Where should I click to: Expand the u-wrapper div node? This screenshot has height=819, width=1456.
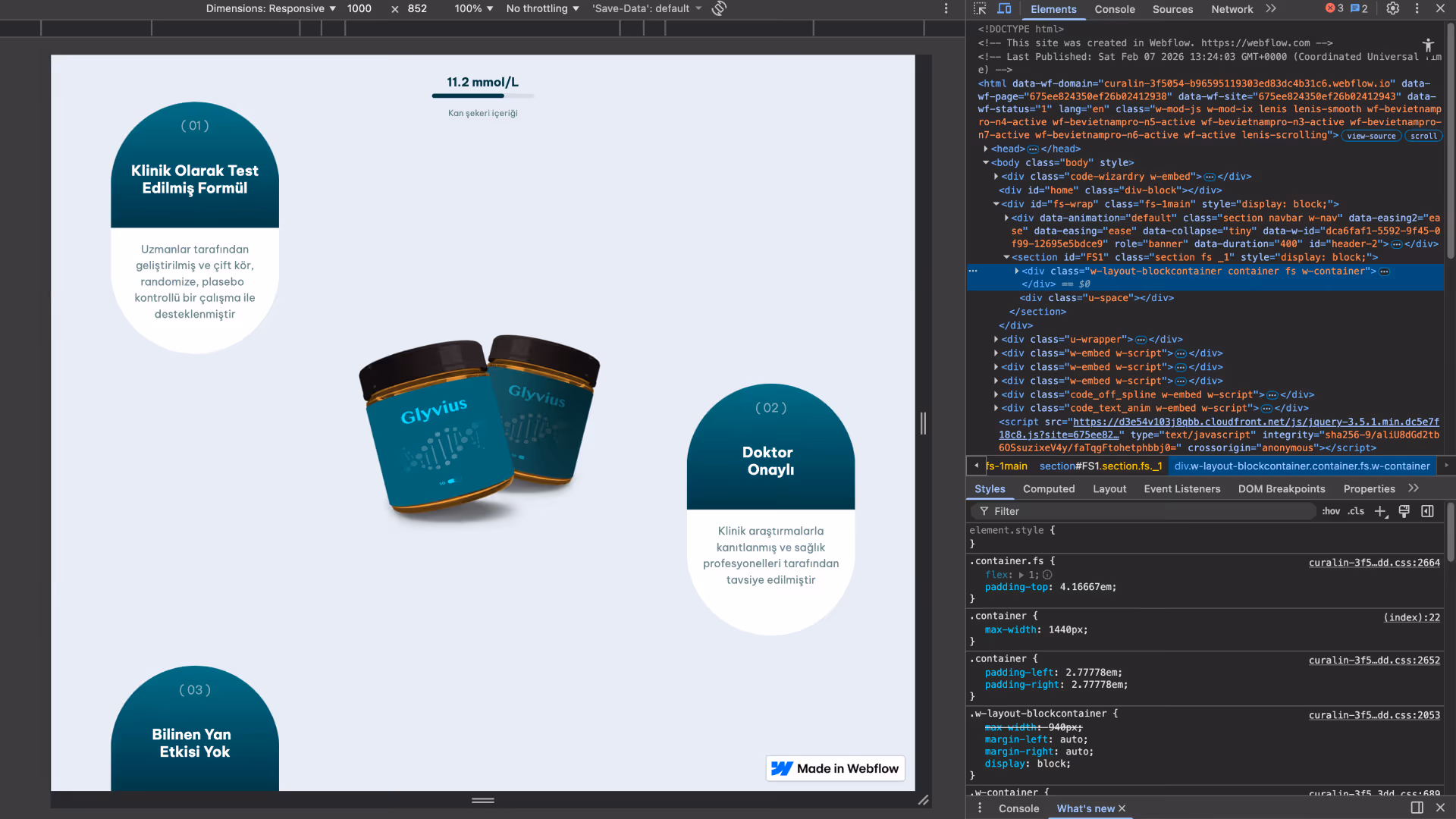click(x=996, y=340)
